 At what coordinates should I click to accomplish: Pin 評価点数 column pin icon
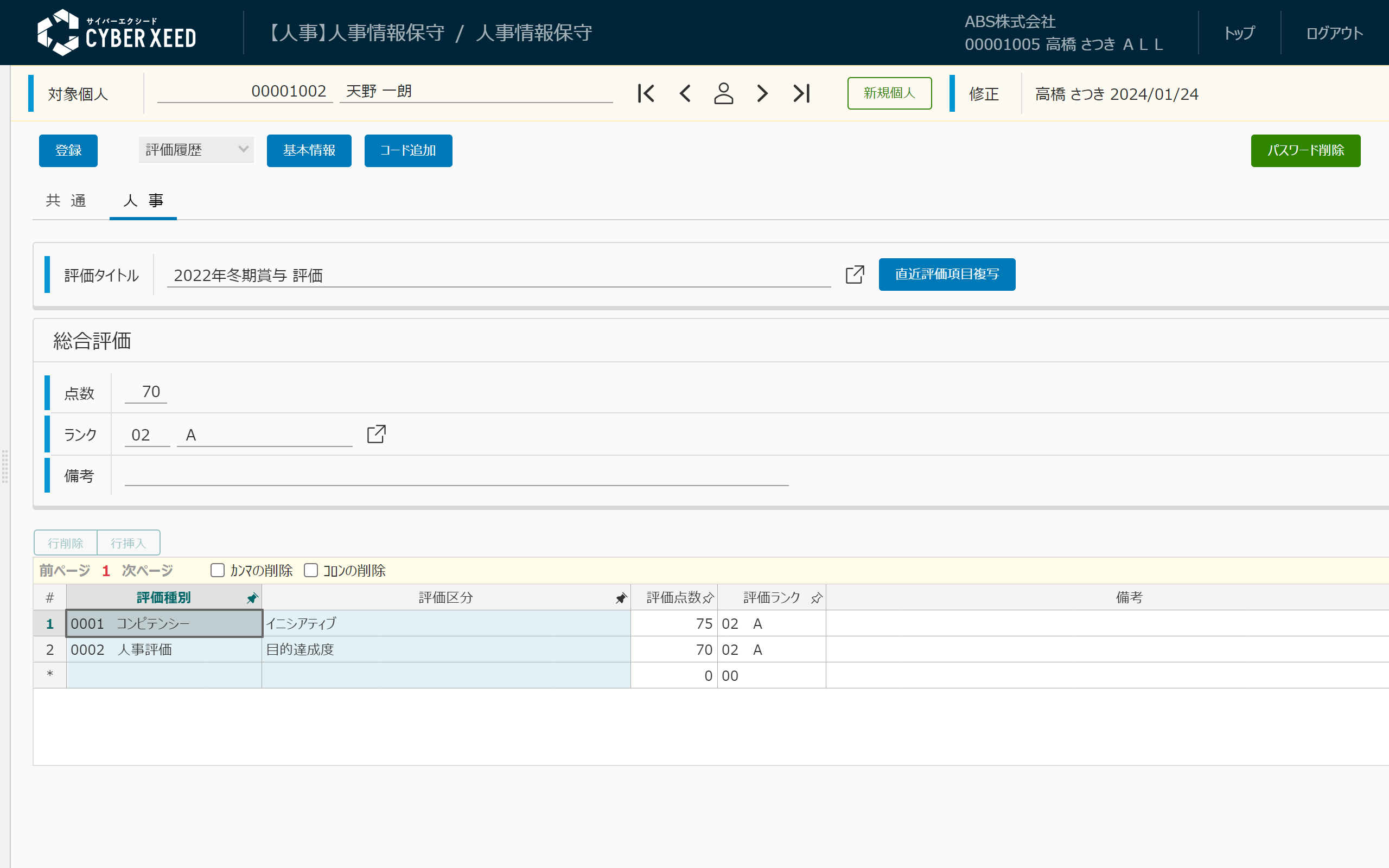click(708, 598)
